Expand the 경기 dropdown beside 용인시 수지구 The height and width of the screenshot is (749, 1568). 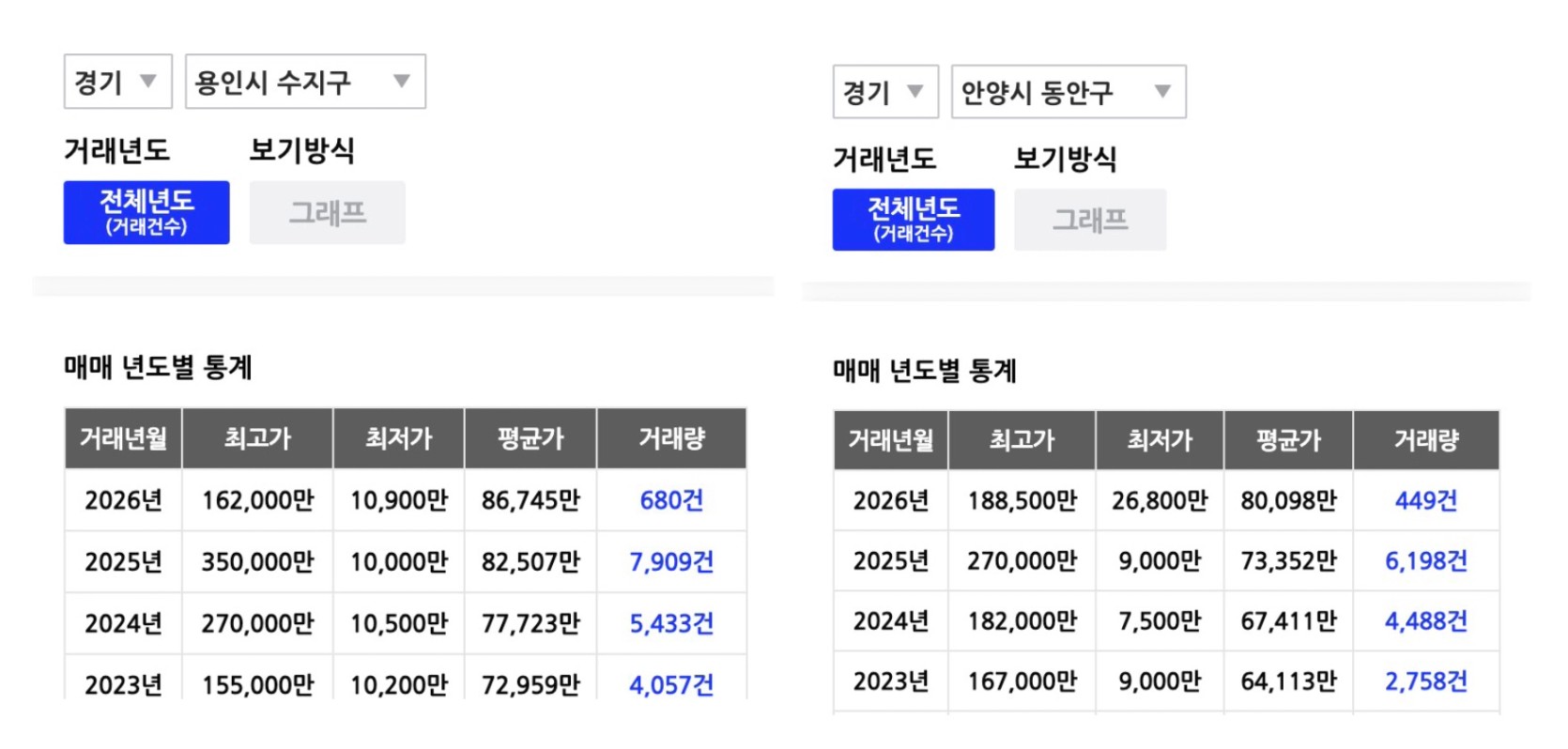[x=117, y=82]
